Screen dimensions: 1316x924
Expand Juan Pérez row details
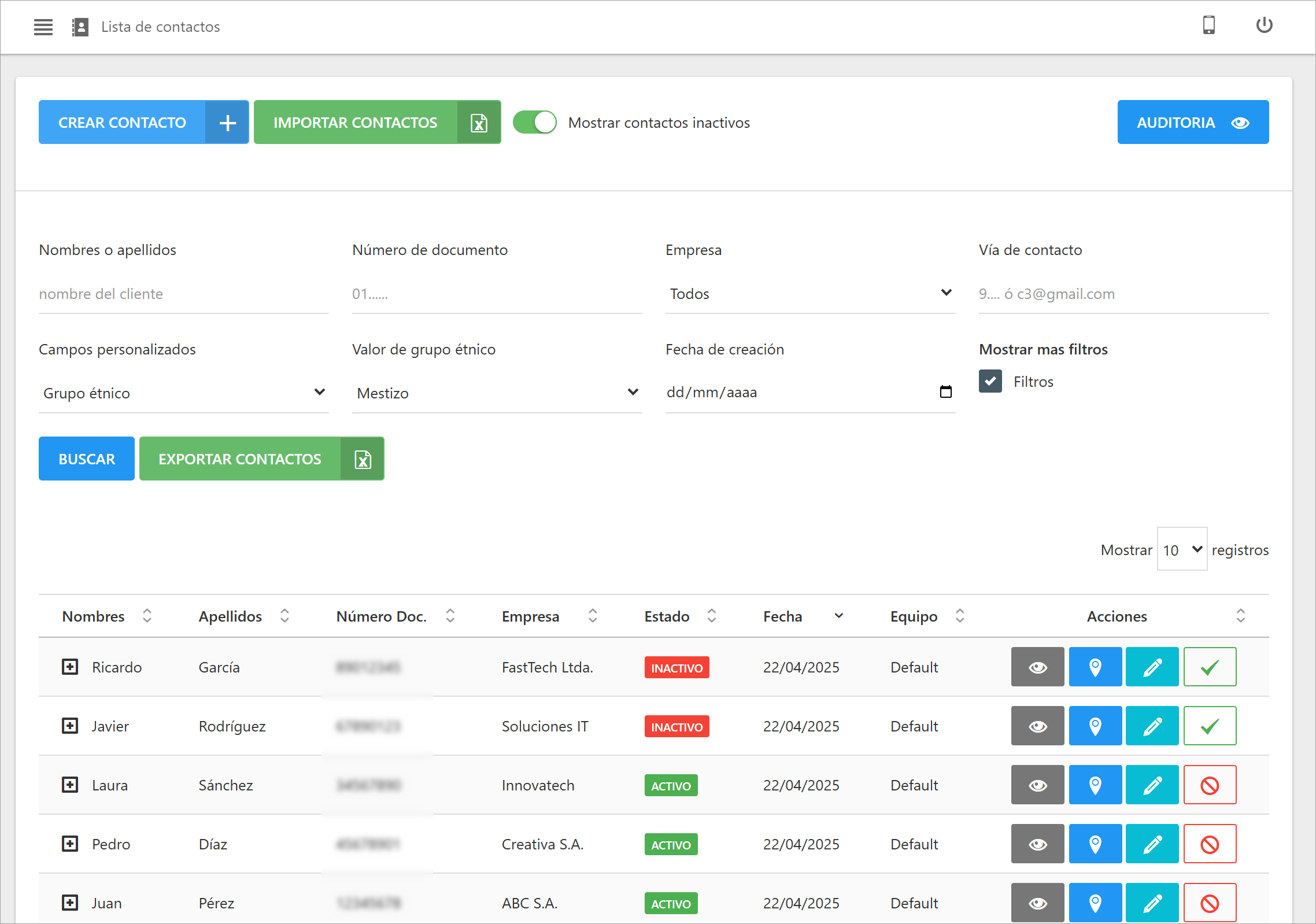pyautogui.click(x=70, y=903)
